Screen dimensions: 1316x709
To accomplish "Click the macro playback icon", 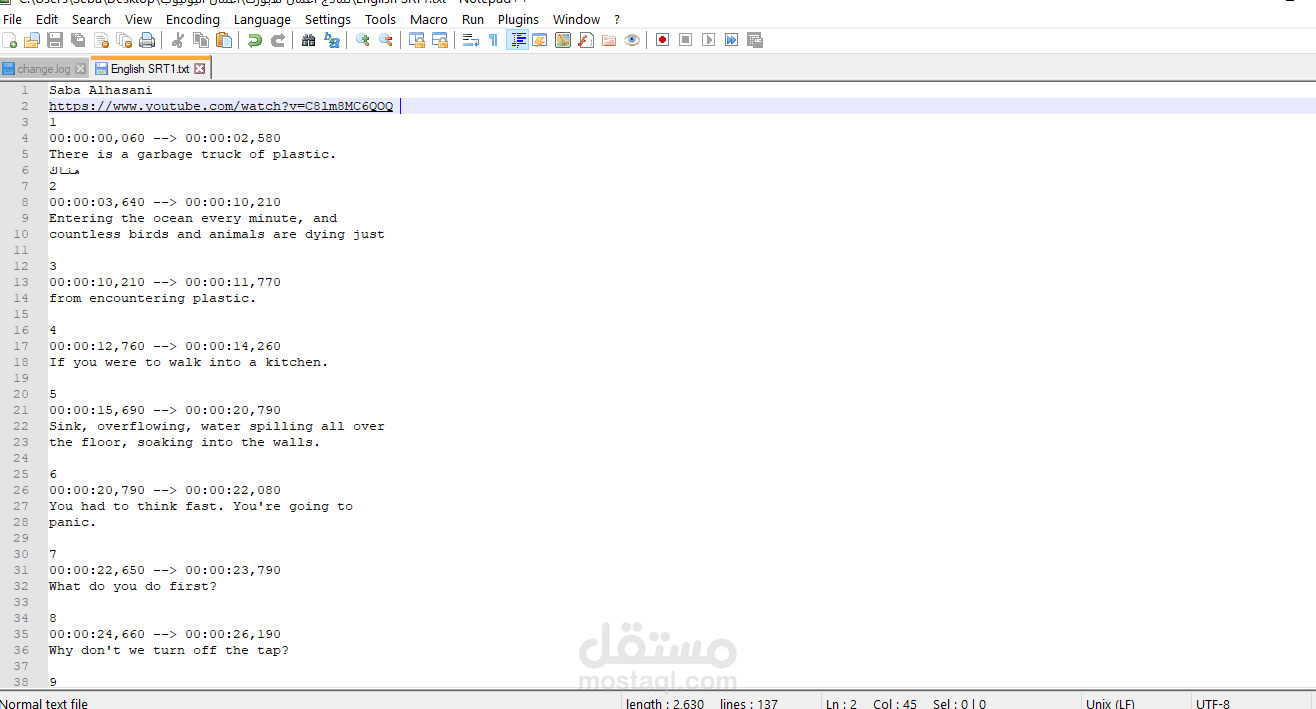I will point(708,40).
